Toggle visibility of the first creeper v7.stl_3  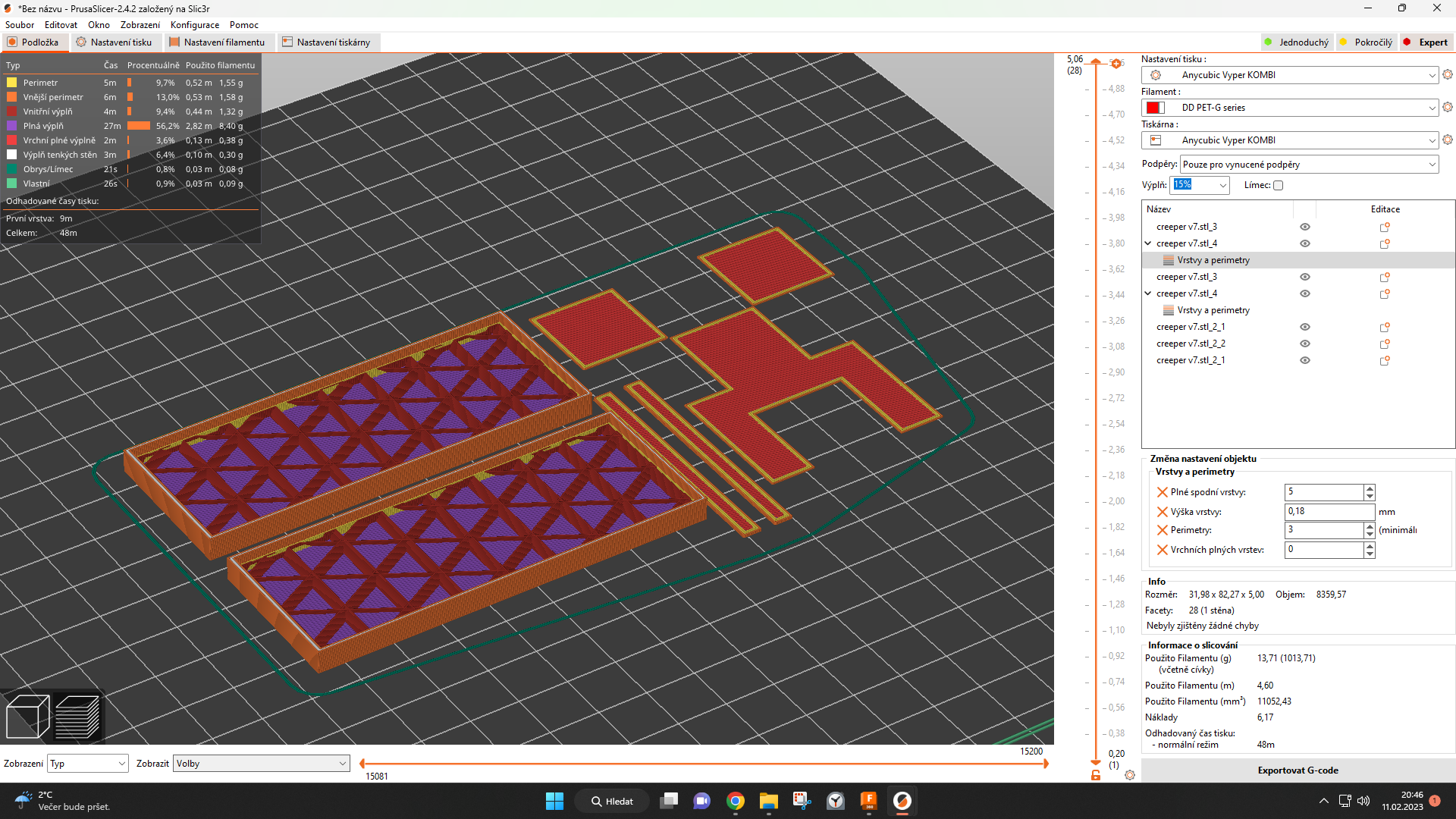pyautogui.click(x=1305, y=227)
